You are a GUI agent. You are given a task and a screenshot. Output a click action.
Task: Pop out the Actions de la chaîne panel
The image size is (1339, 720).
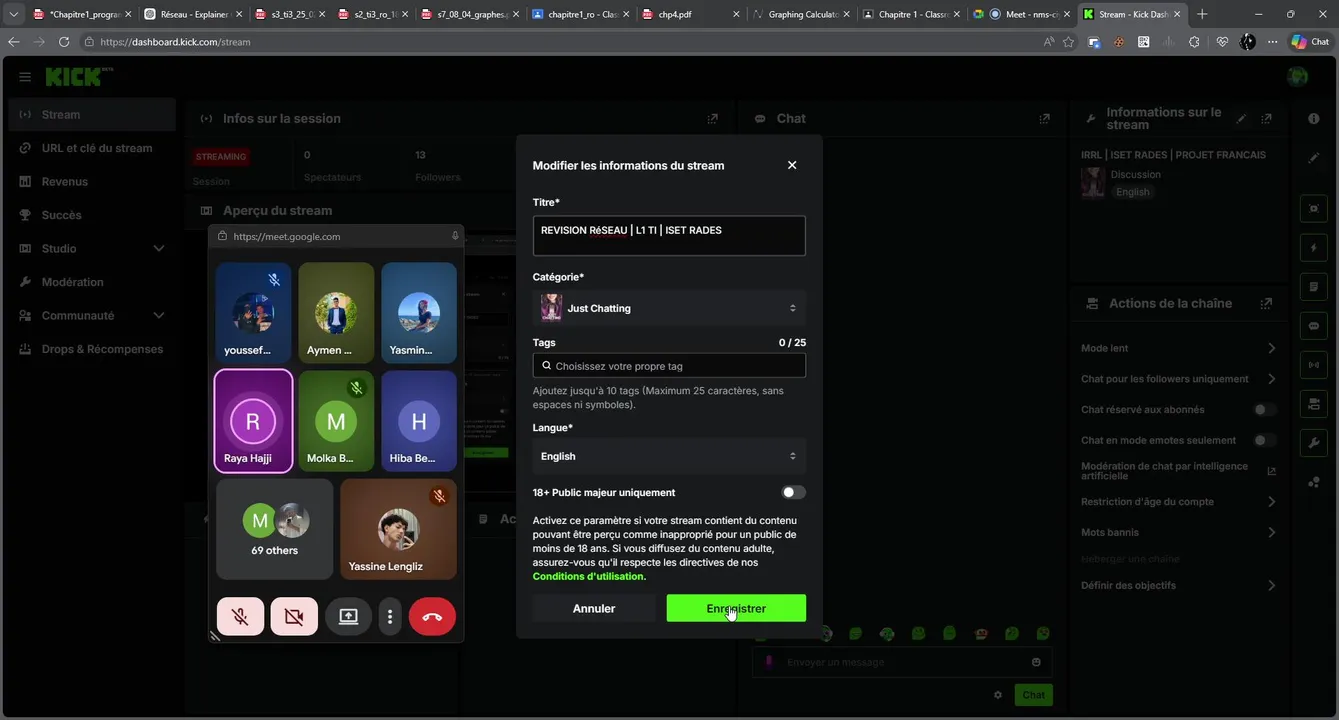1267,303
